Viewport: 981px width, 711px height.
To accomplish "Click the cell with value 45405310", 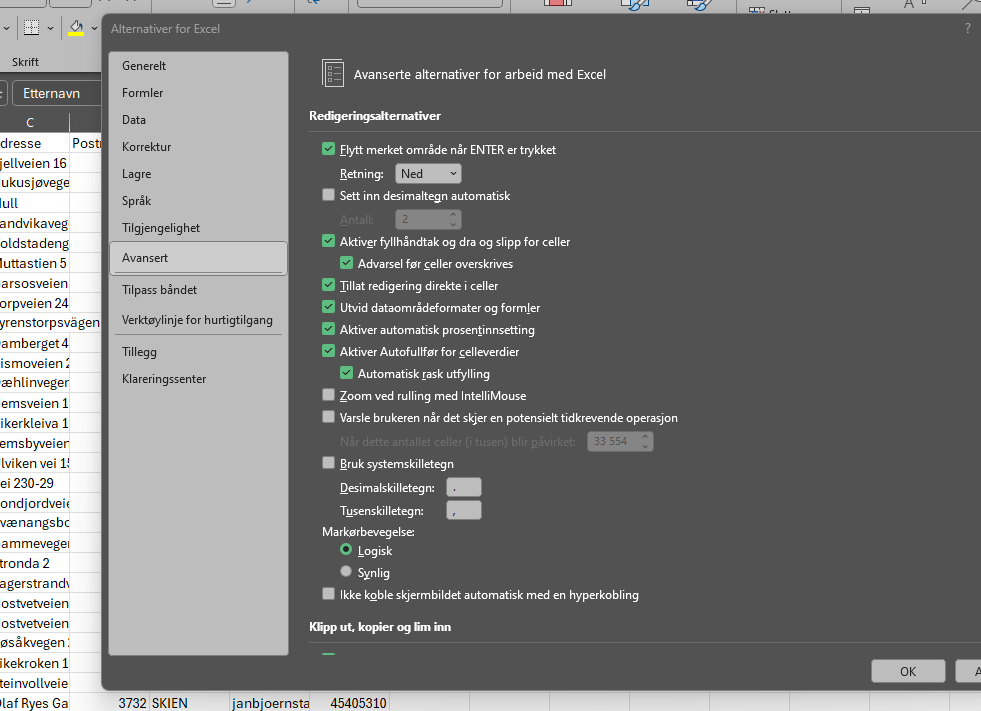I will tap(350, 703).
